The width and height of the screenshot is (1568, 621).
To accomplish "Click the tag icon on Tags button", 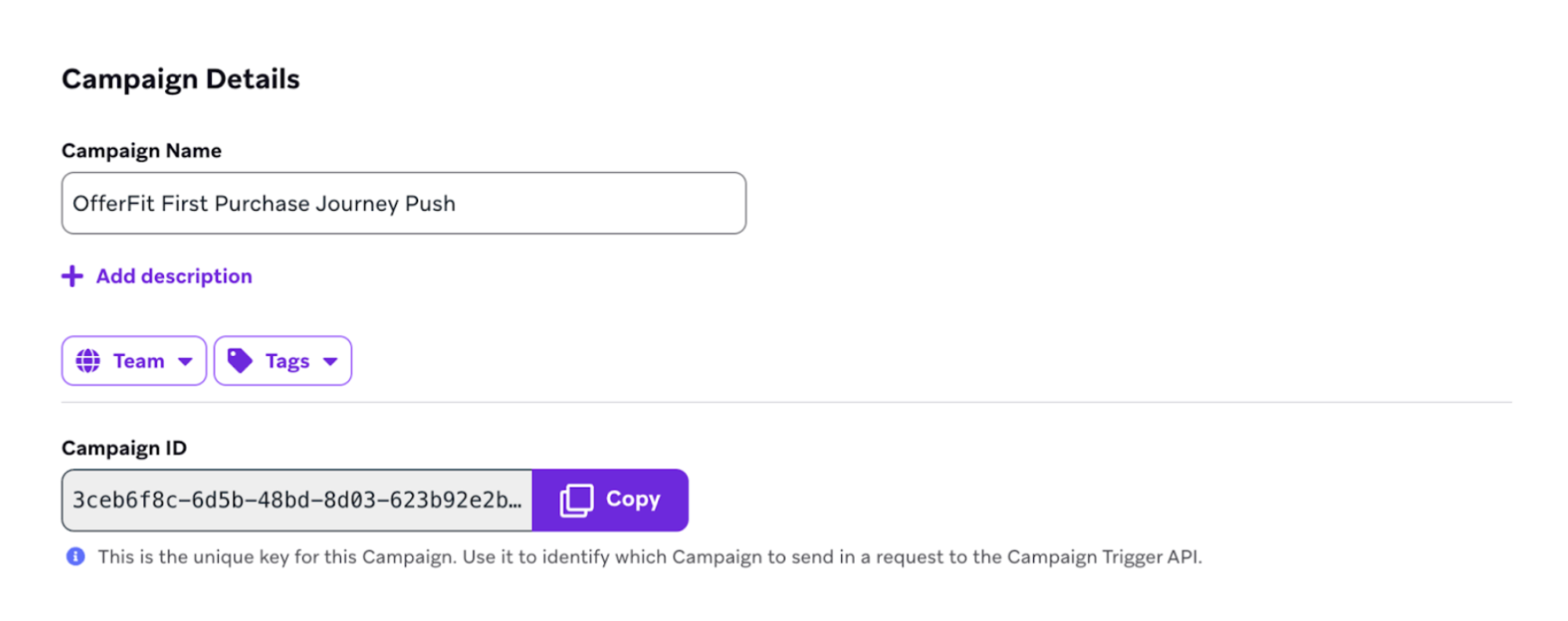I will (x=240, y=361).
